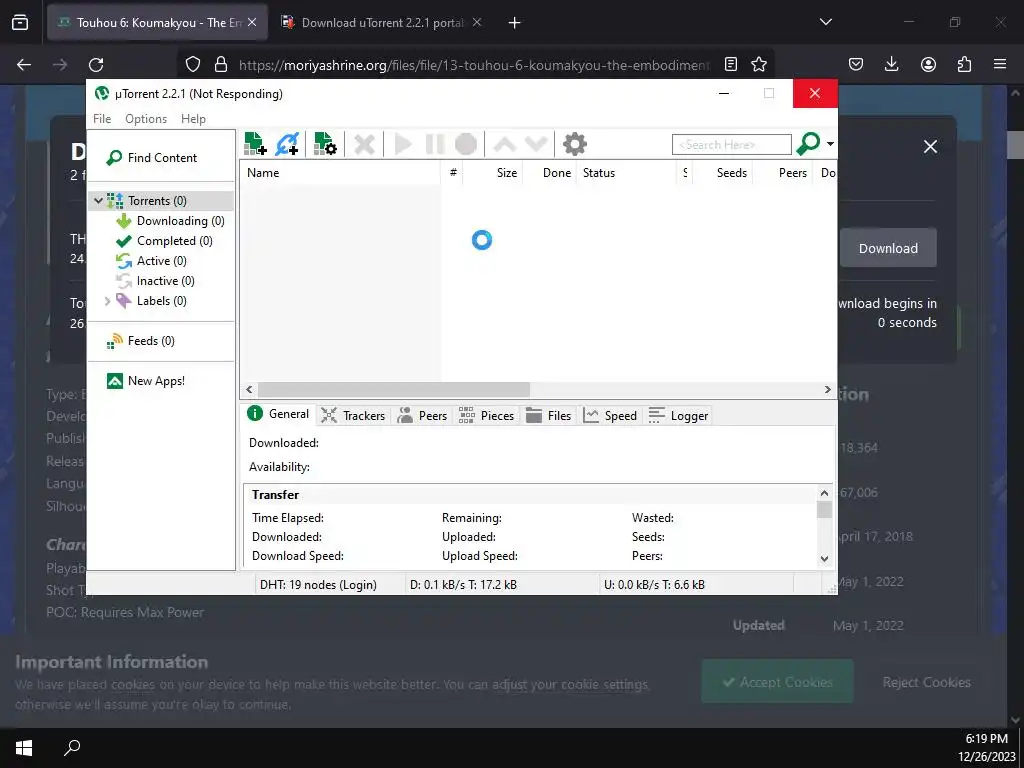Viewport: 1024px width, 768px height.
Task: Open the Help menu in uTorrent
Action: pos(193,119)
